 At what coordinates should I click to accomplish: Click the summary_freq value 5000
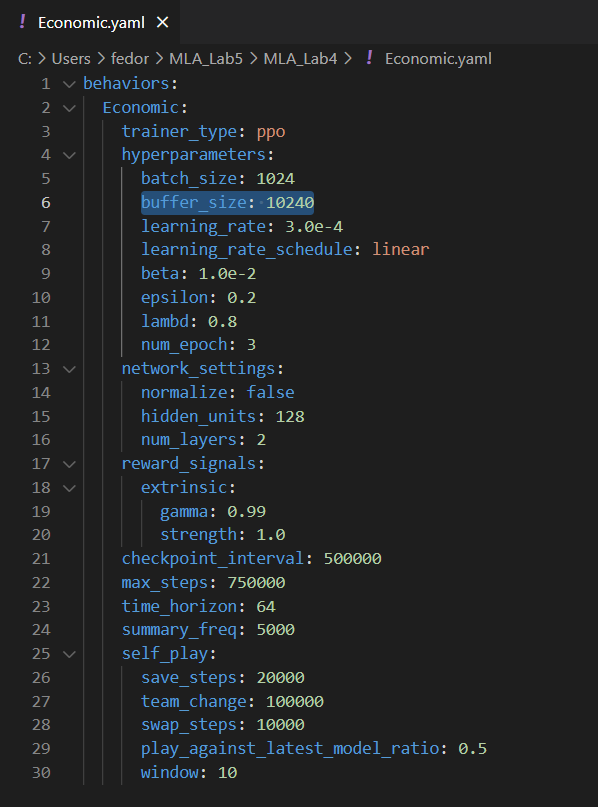point(275,630)
